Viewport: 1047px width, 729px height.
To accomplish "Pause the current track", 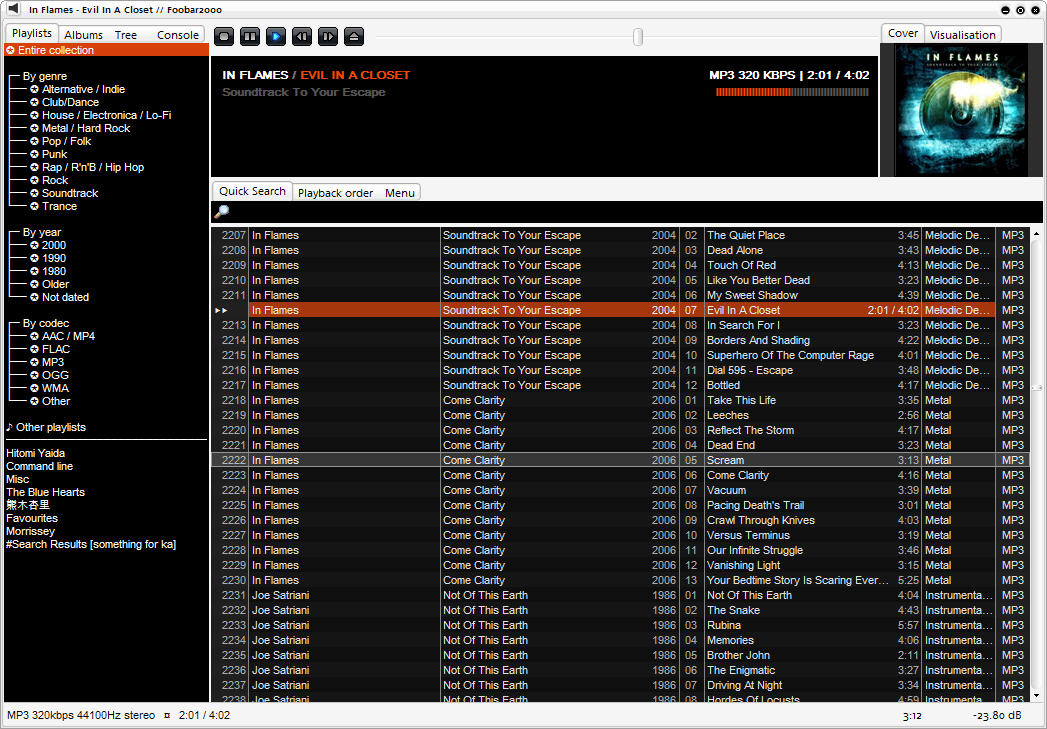I will [x=250, y=37].
